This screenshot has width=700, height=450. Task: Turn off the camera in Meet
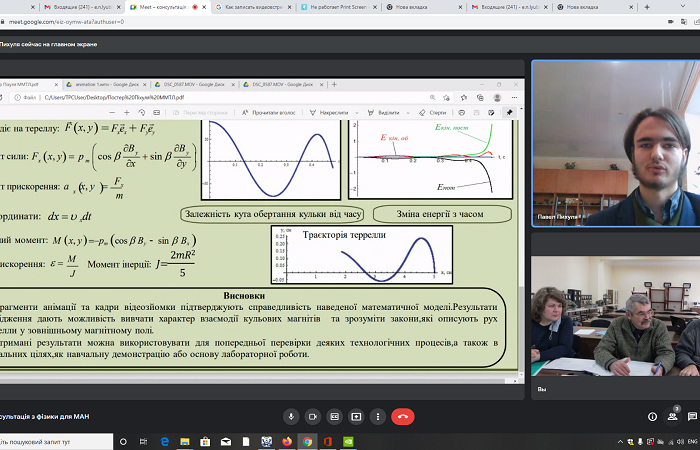(313, 415)
